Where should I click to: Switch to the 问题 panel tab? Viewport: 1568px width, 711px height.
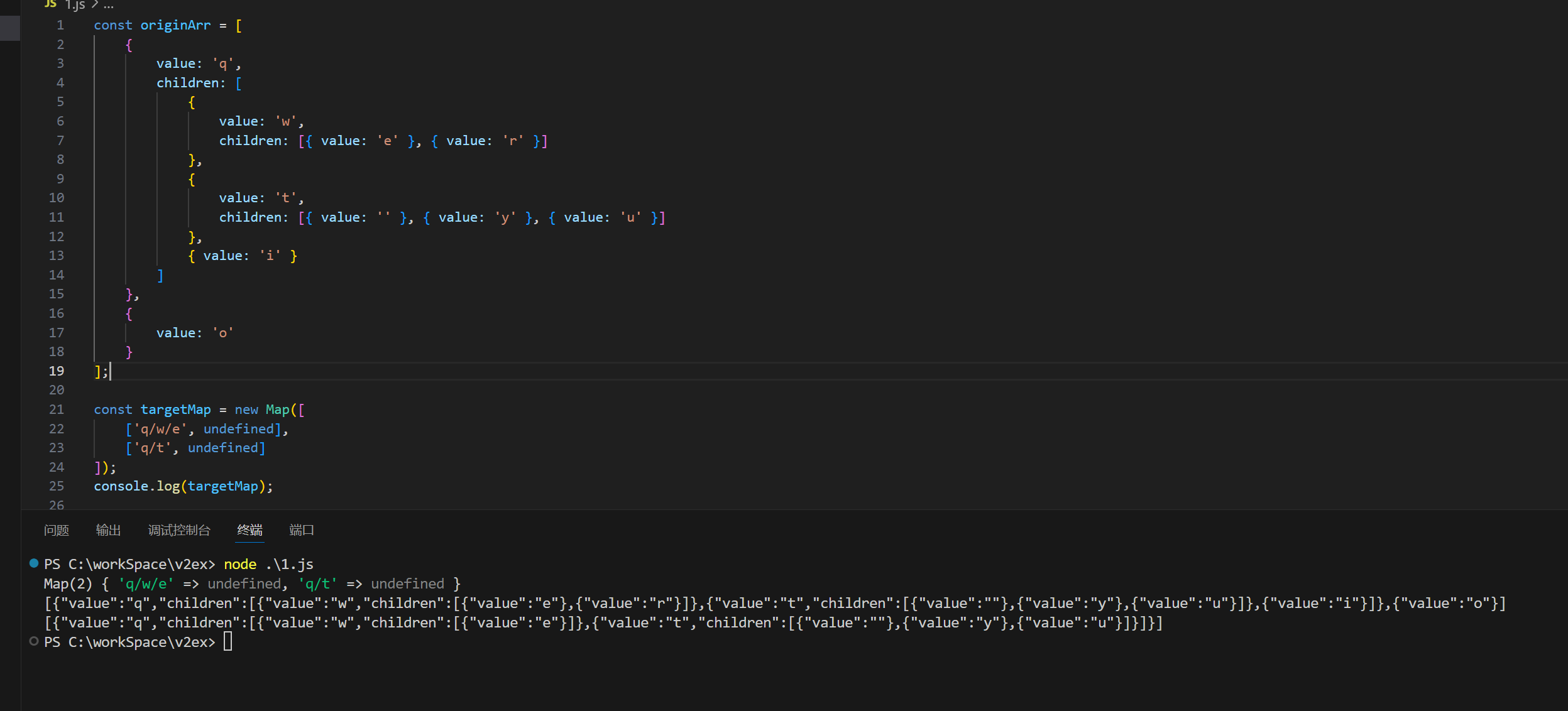pos(57,530)
